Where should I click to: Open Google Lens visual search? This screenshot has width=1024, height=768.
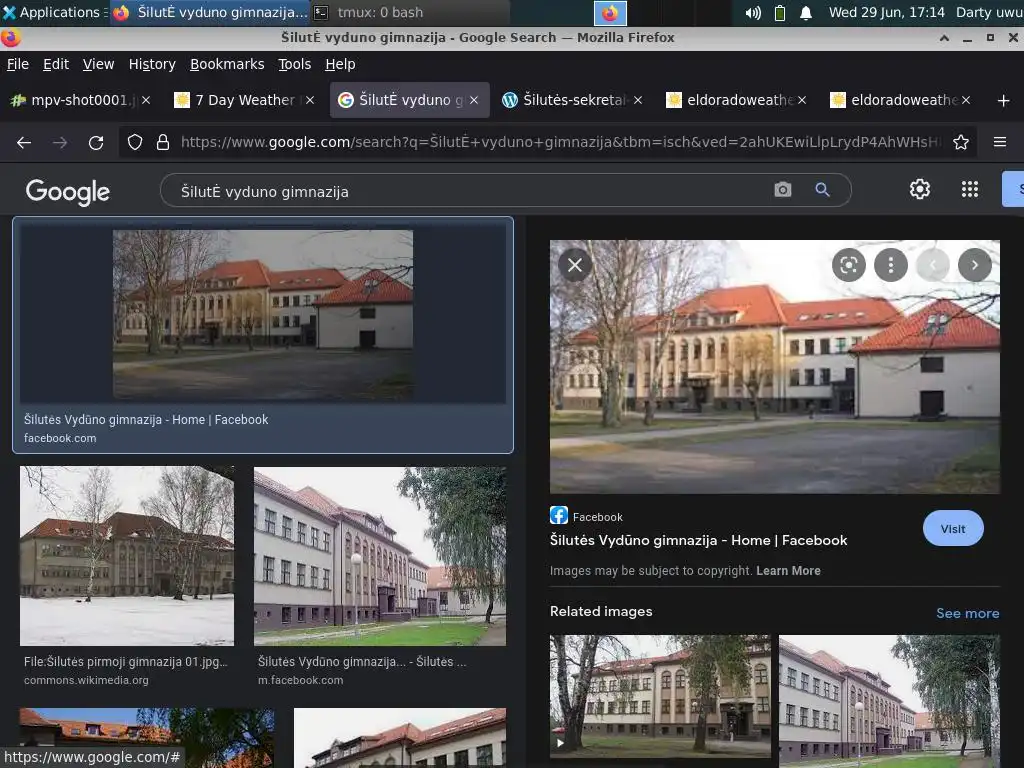(x=848, y=265)
